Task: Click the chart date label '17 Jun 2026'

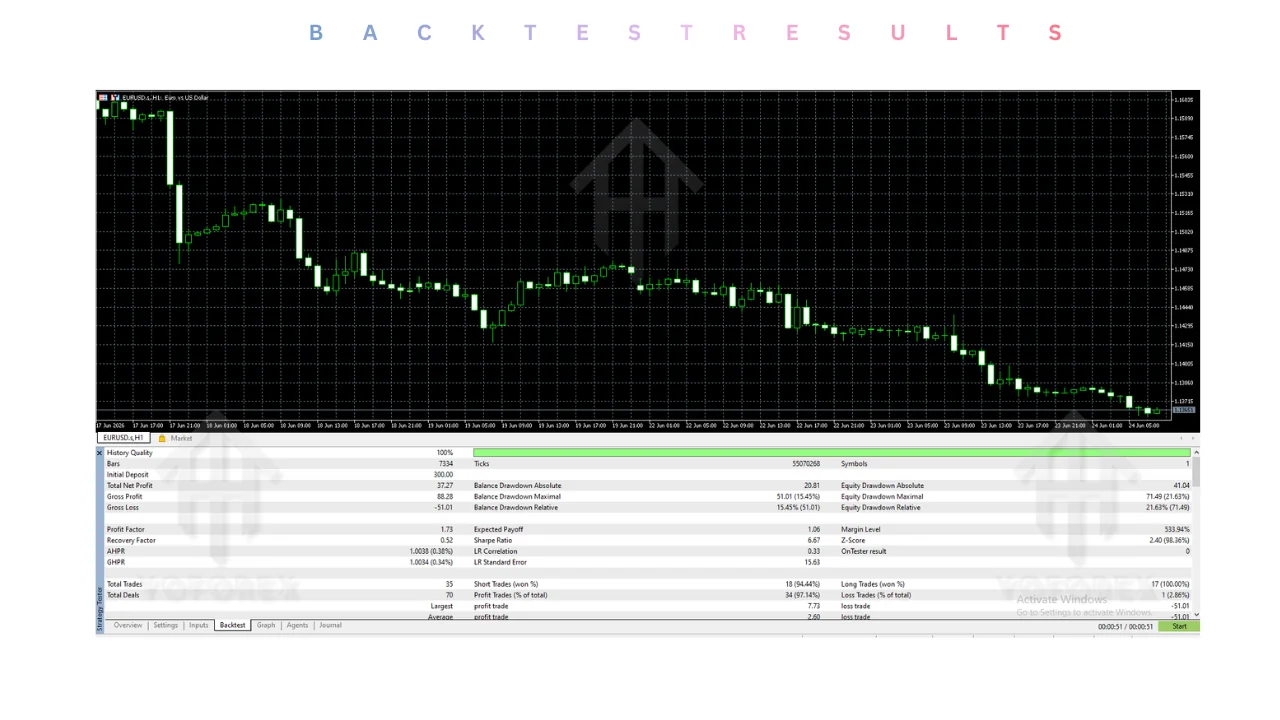Action: pyautogui.click(x=110, y=426)
